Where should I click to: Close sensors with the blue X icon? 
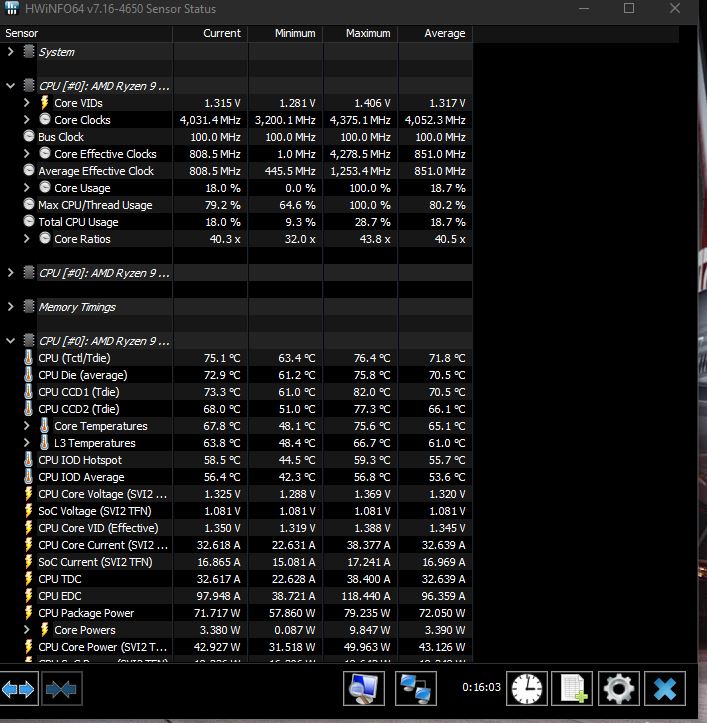coord(665,688)
